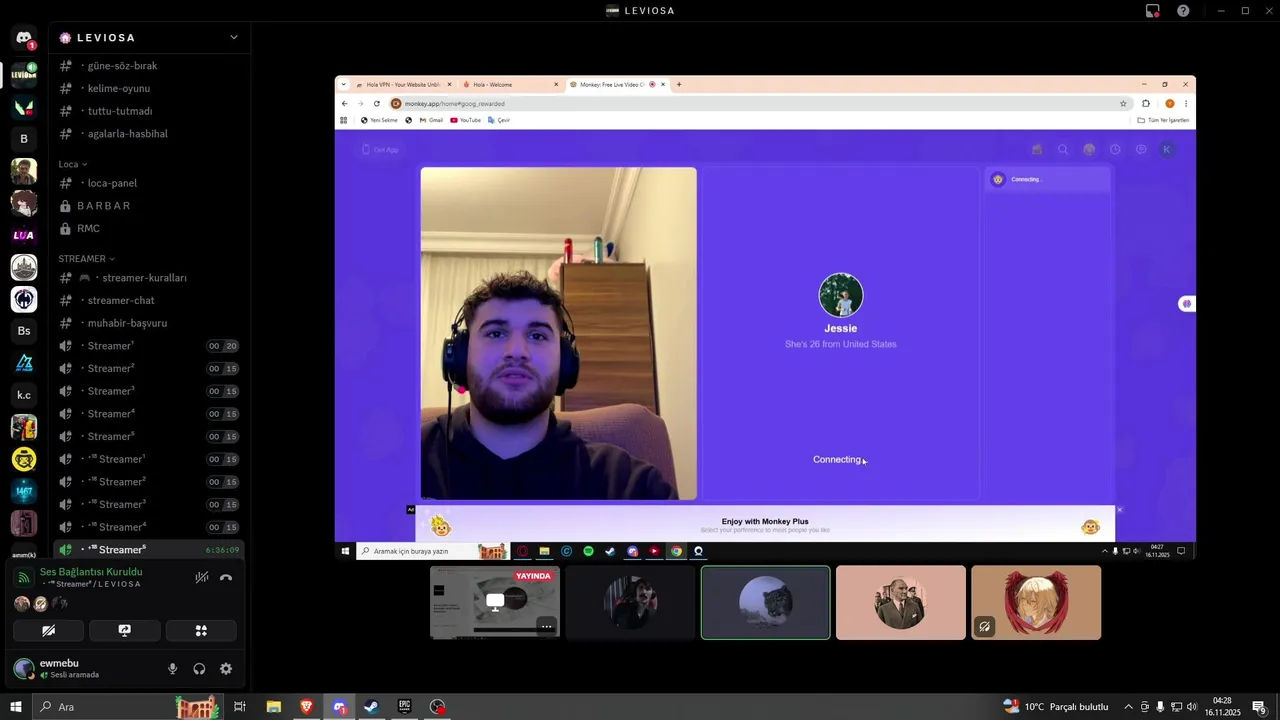The width and height of the screenshot is (1280, 720).
Task: Open the LUA server icon
Action: click(24, 235)
